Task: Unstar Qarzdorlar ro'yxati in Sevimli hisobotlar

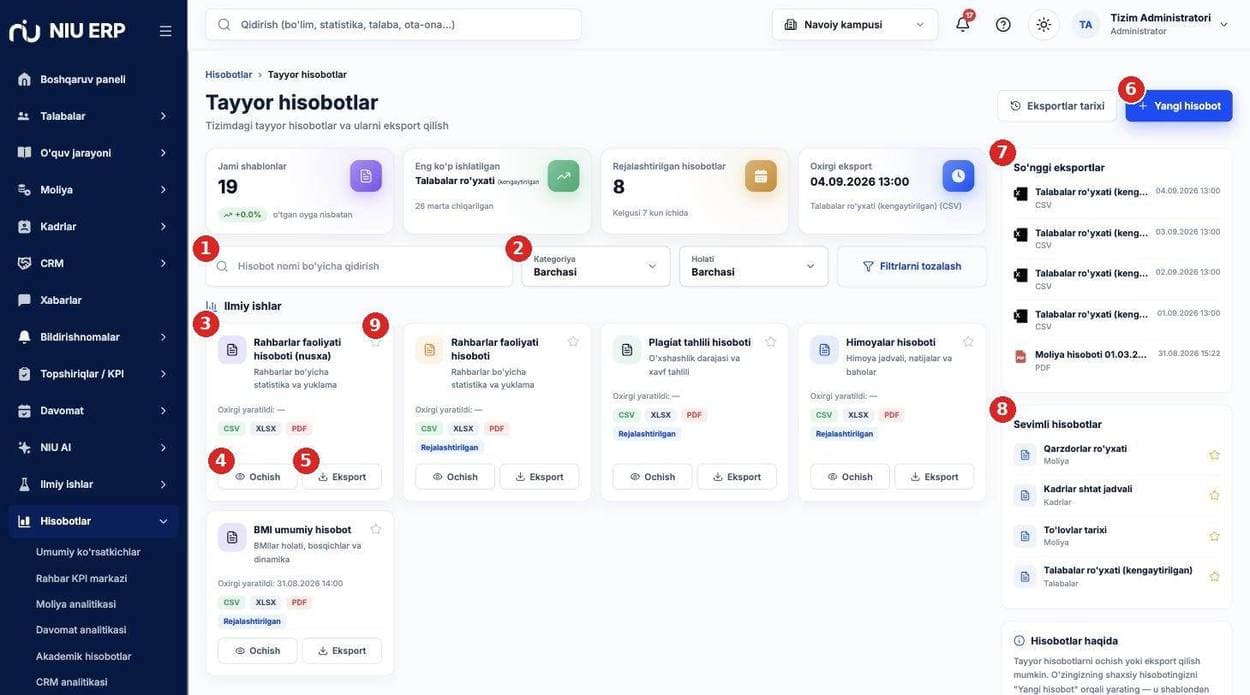Action: (1215, 455)
